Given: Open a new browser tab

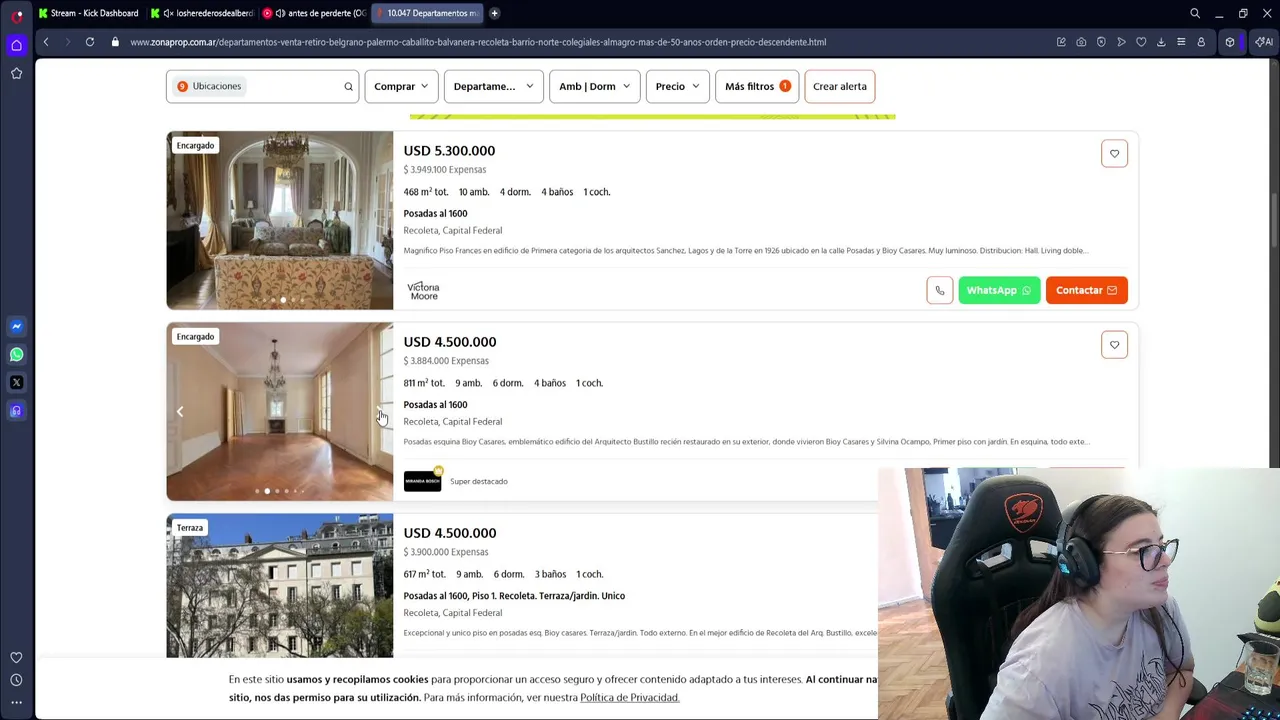Looking at the screenshot, I should (494, 13).
